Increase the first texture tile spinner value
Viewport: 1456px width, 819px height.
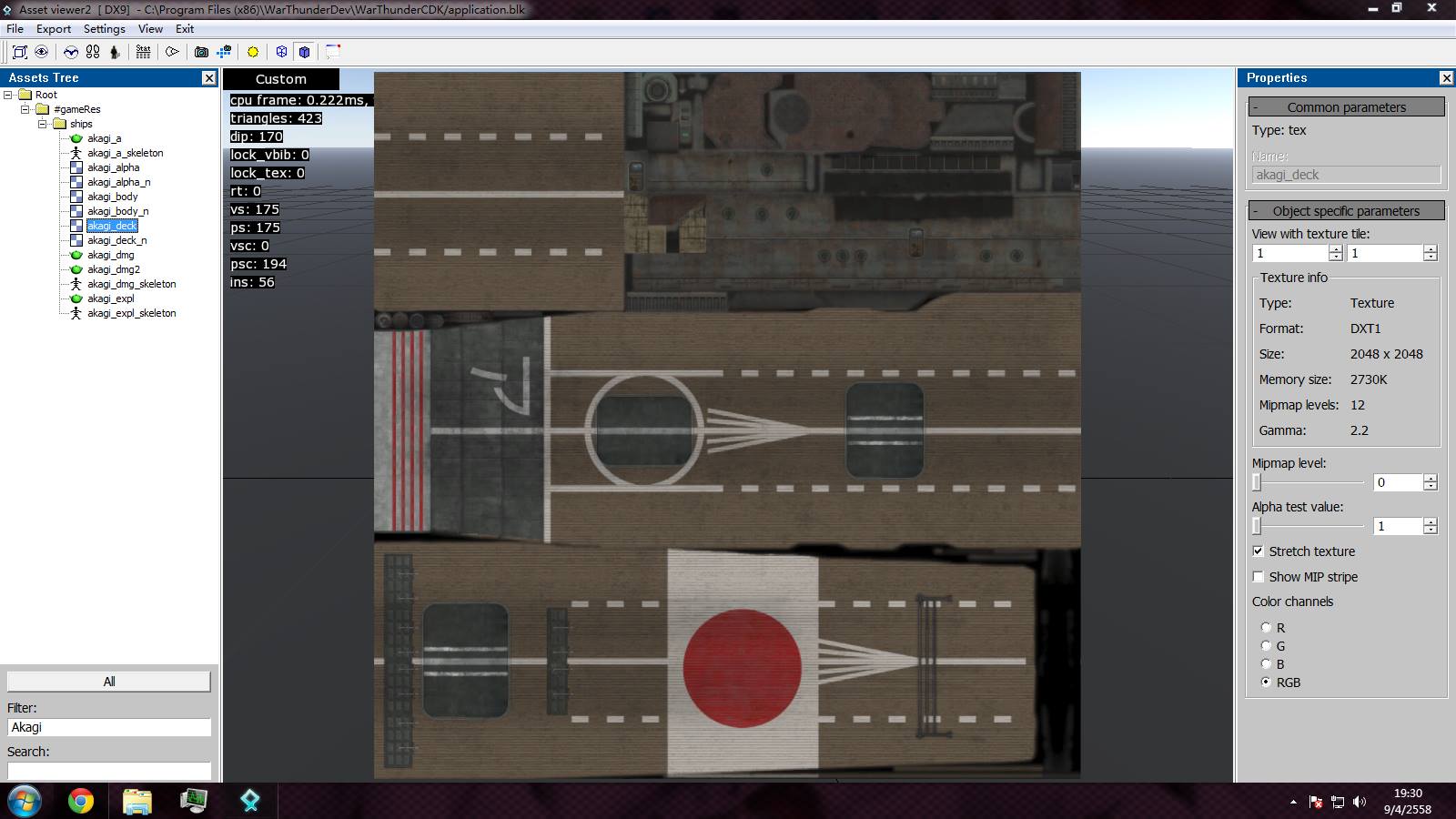pos(1336,248)
